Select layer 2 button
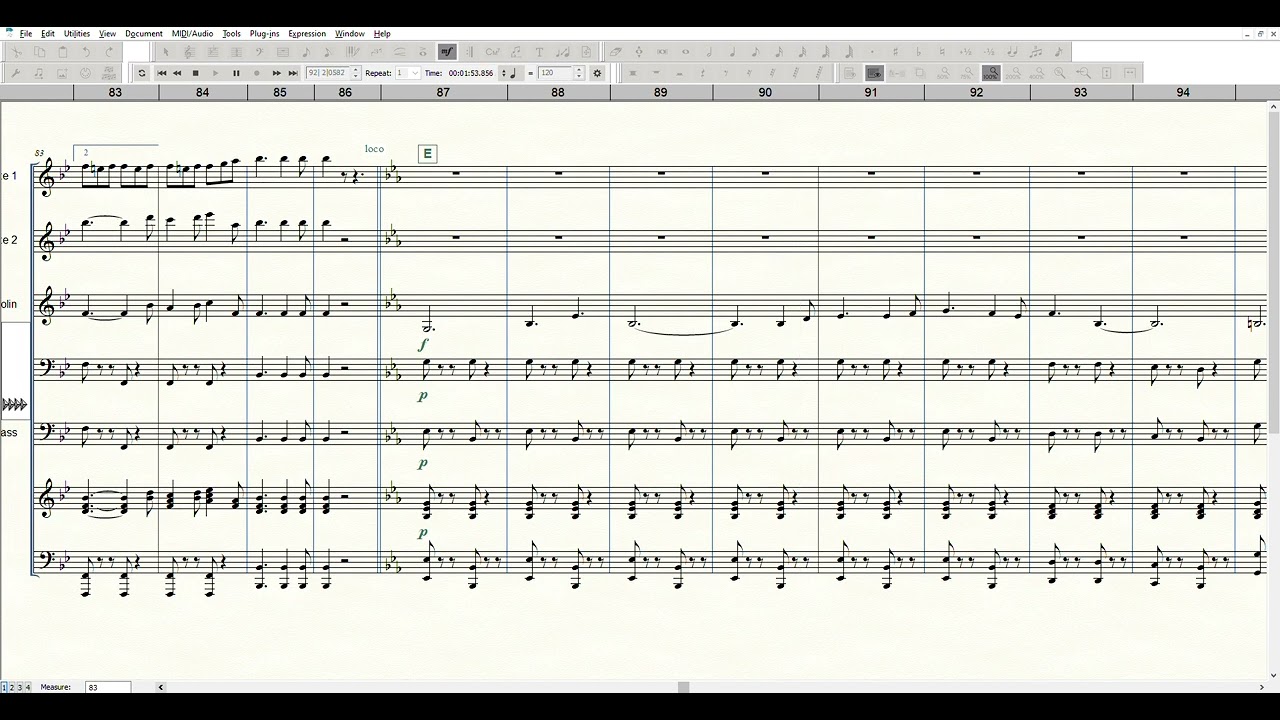 coord(12,687)
